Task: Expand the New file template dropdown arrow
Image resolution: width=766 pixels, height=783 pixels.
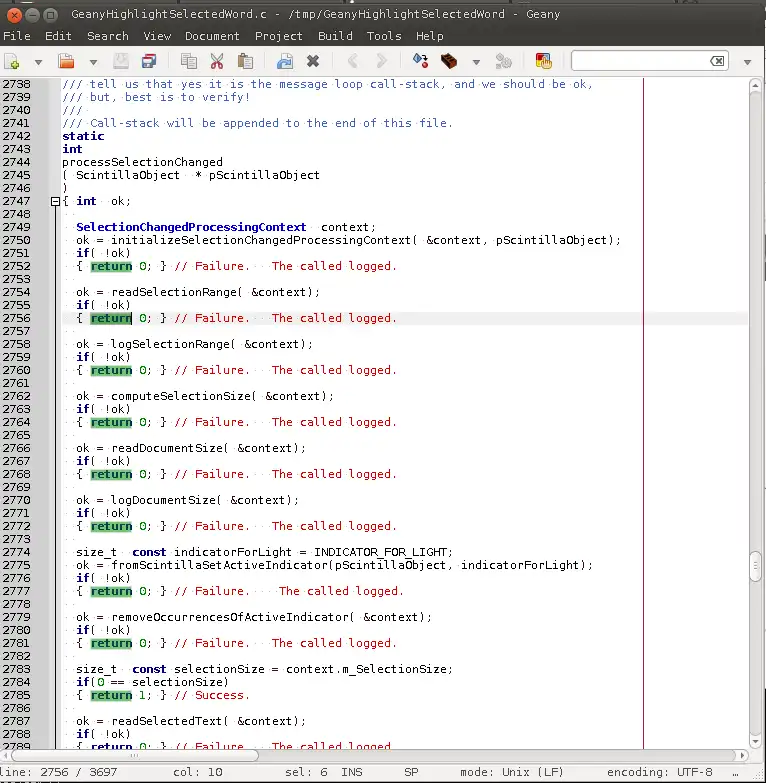Action: (x=38, y=62)
